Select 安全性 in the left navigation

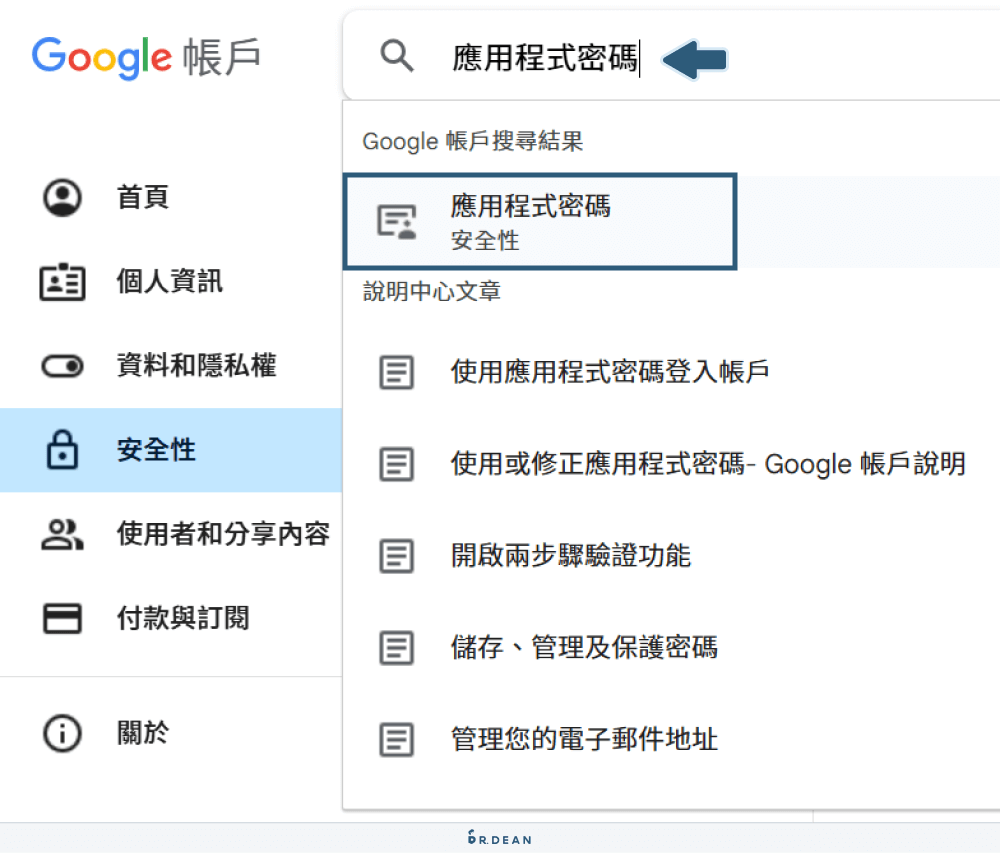point(155,450)
